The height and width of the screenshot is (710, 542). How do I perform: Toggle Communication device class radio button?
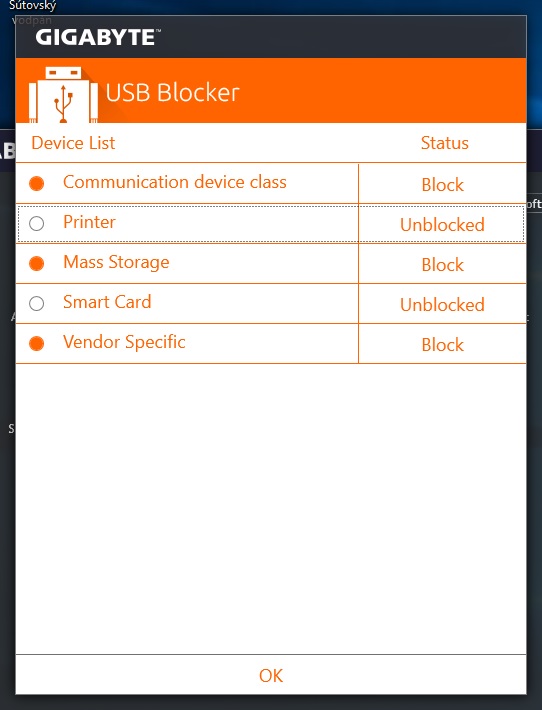tap(37, 183)
